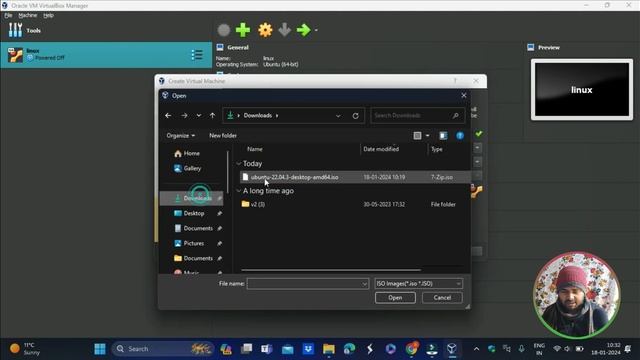
Task: Open the weather widget
Action: click(24, 349)
